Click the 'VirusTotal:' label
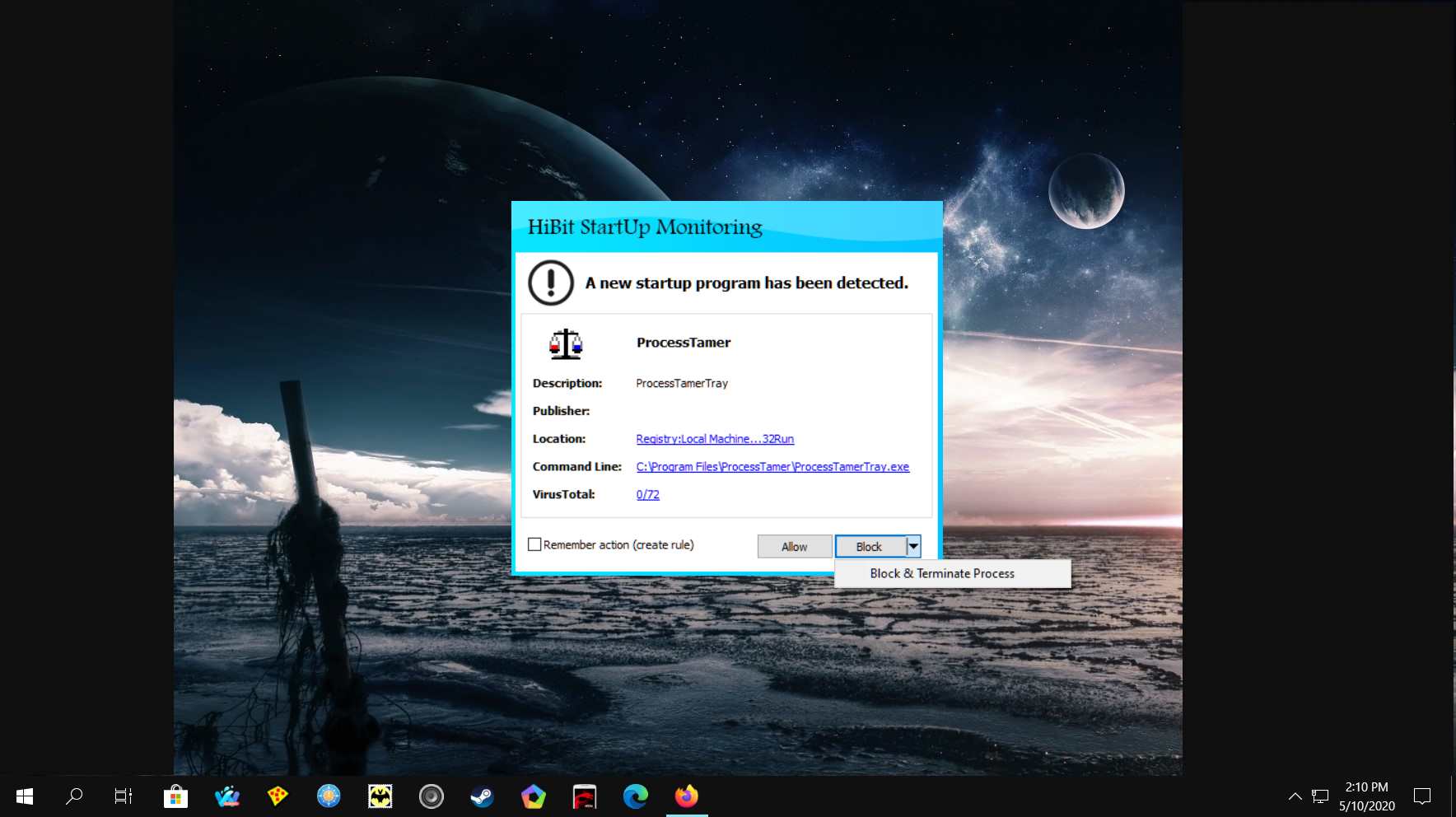This screenshot has height=817, width=1456. coord(563,495)
